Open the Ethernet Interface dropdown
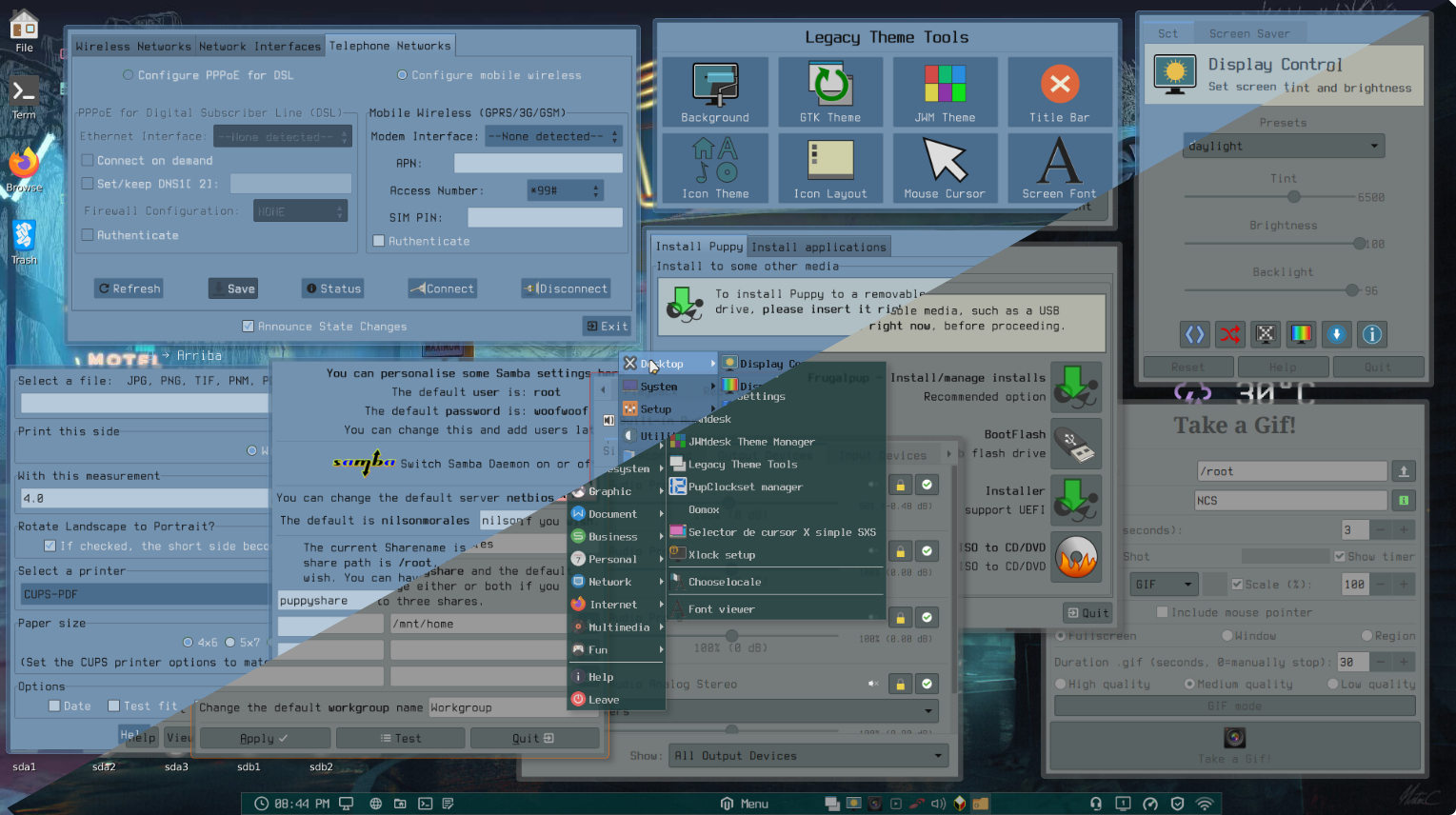 (283, 136)
